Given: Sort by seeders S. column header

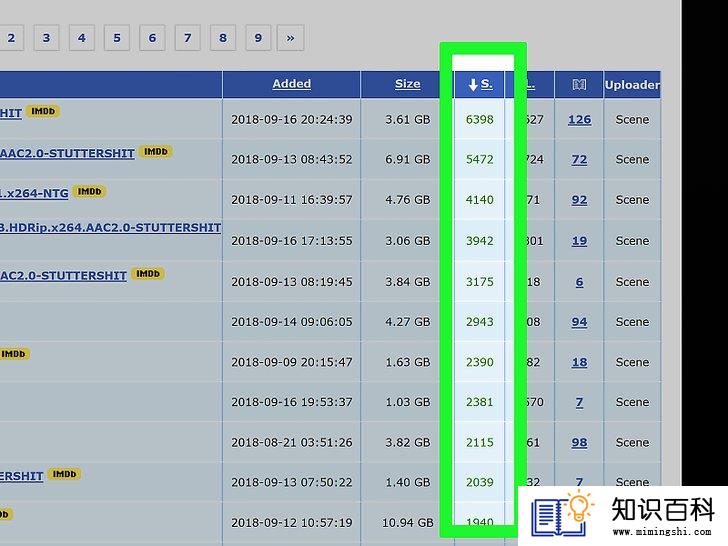Looking at the screenshot, I should (480, 84).
